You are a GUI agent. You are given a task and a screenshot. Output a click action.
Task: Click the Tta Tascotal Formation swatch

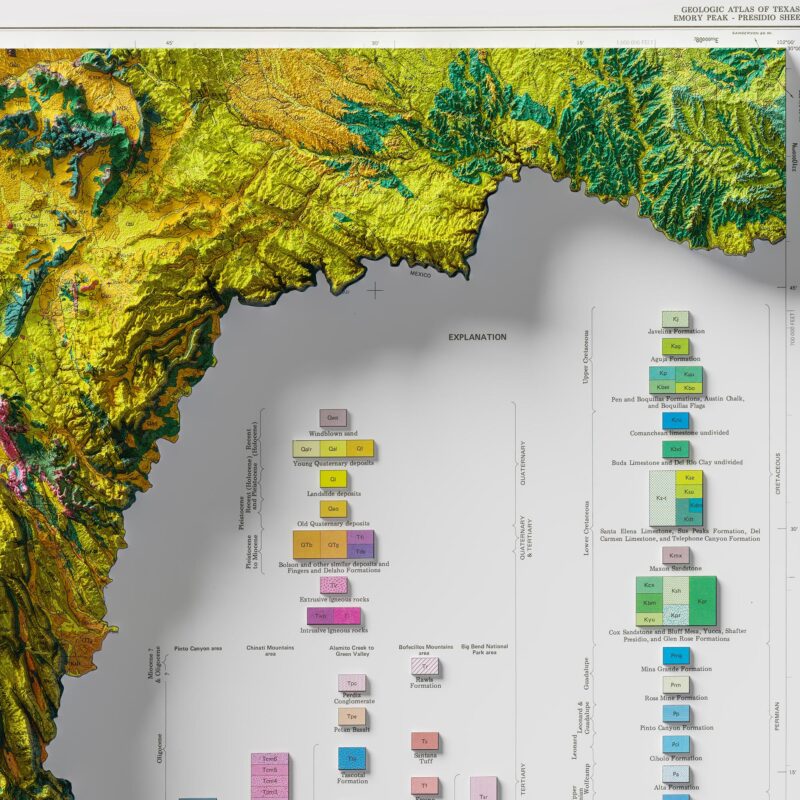pyautogui.click(x=352, y=759)
